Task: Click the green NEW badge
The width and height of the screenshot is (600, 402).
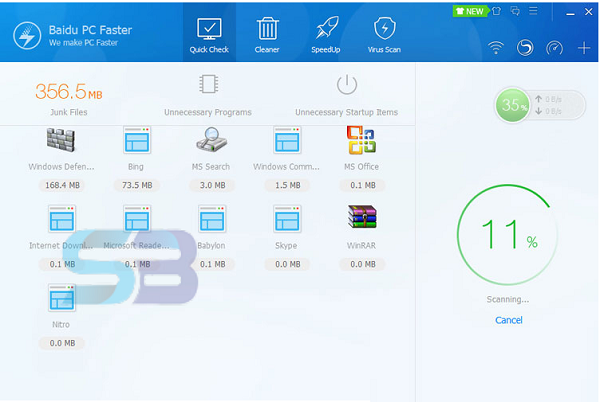Action: (470, 11)
